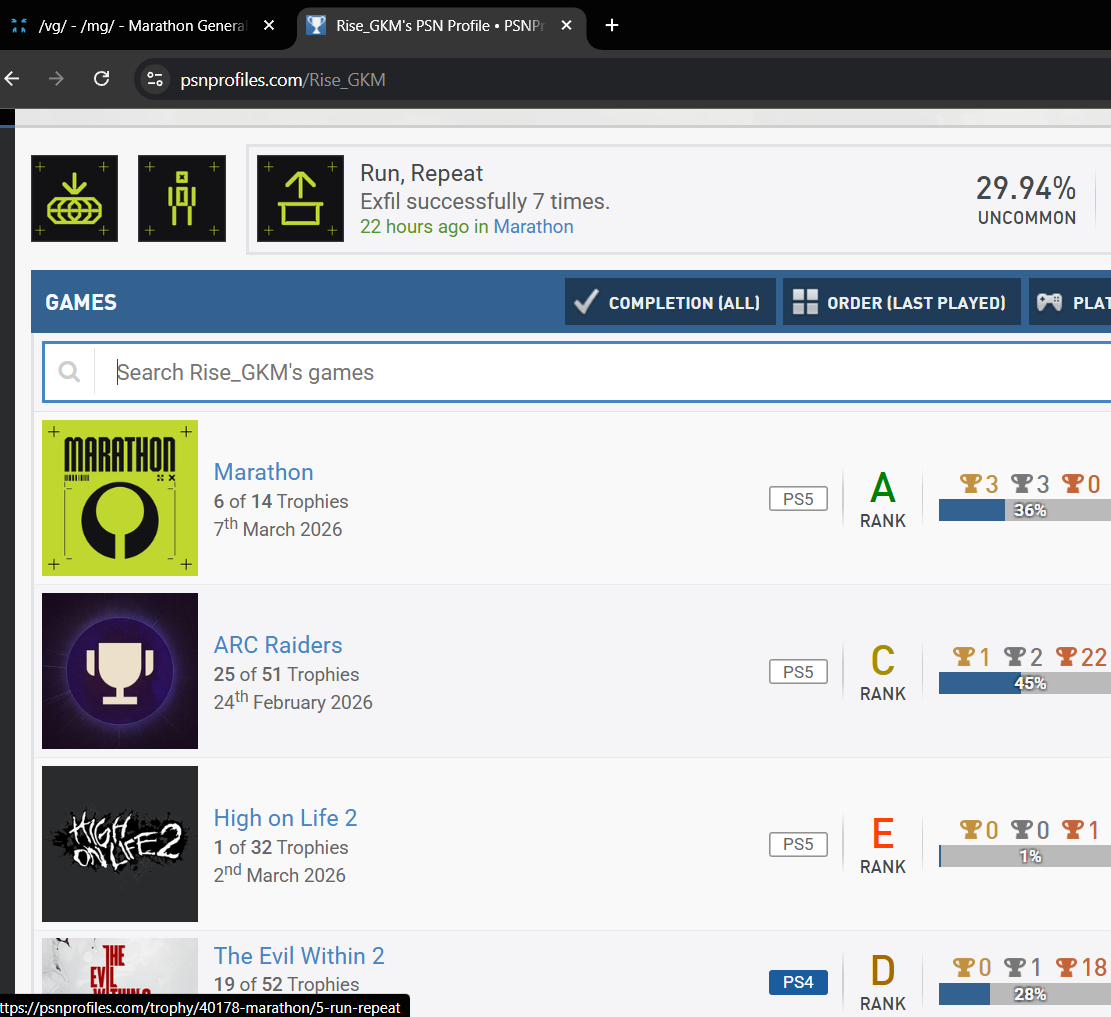Open The Evil Within 2 title link
Image resolution: width=1111 pixels, height=1017 pixels.
click(x=299, y=955)
